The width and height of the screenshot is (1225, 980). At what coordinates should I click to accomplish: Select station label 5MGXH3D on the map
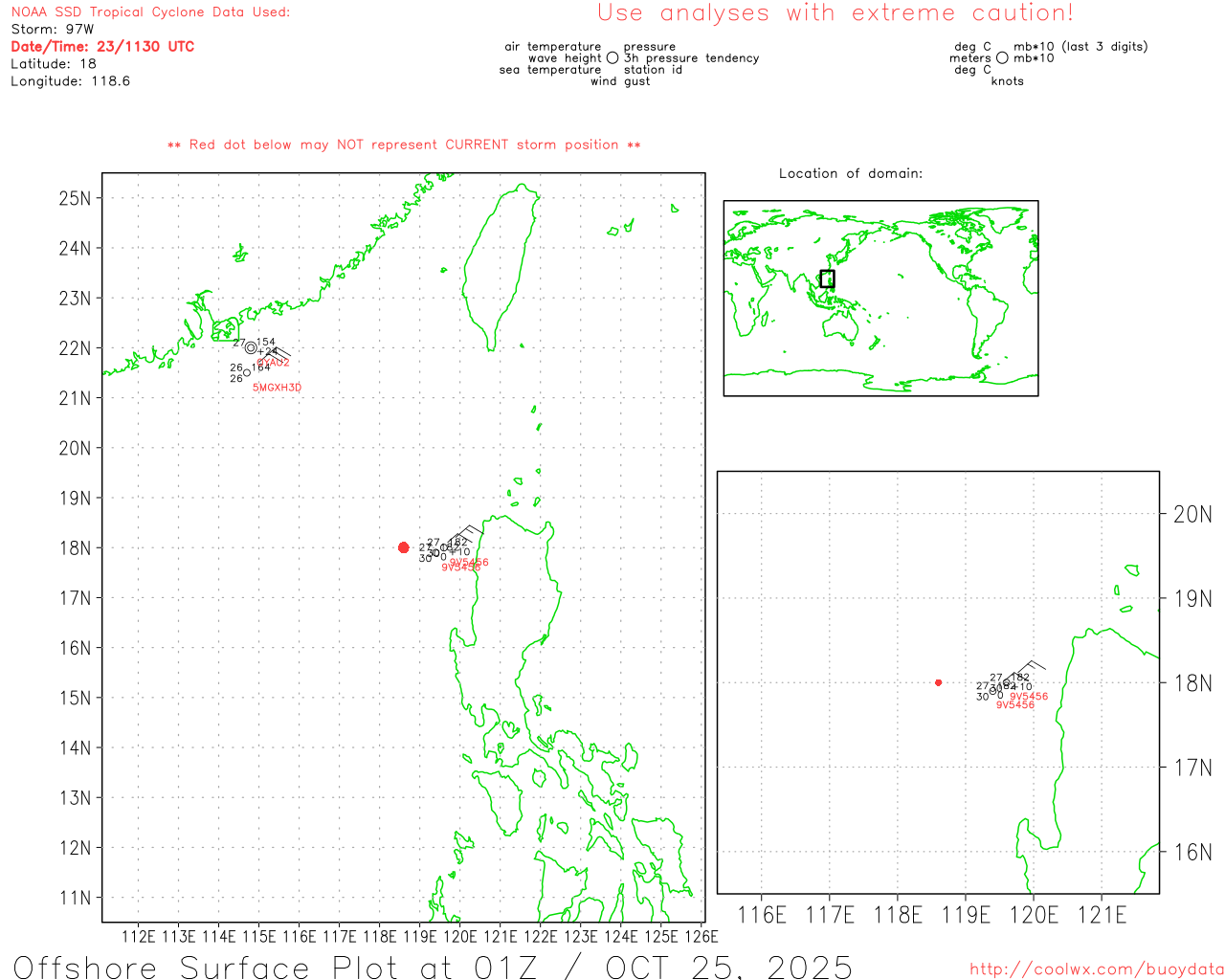pyautogui.click(x=277, y=388)
